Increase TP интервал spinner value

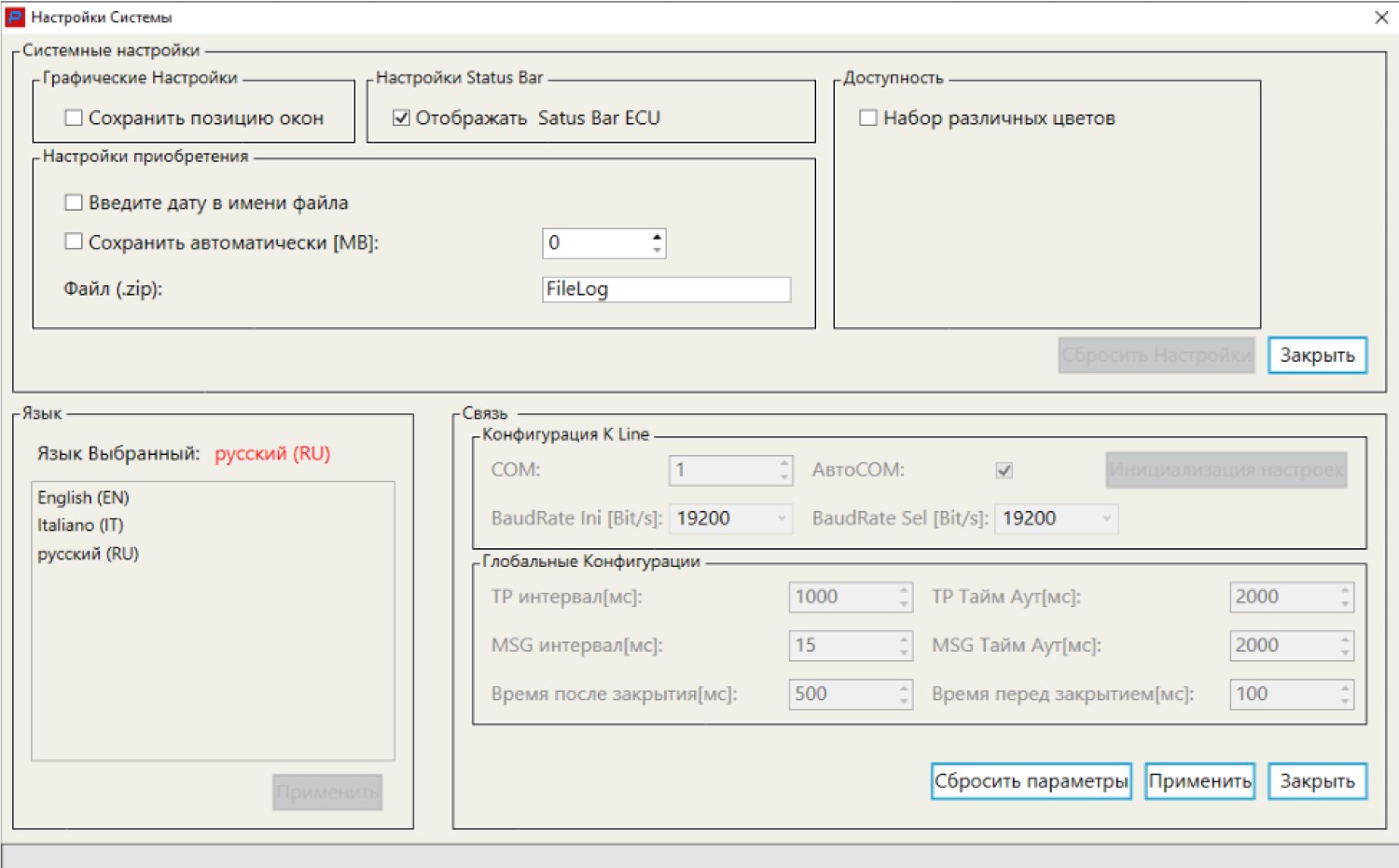point(904,590)
